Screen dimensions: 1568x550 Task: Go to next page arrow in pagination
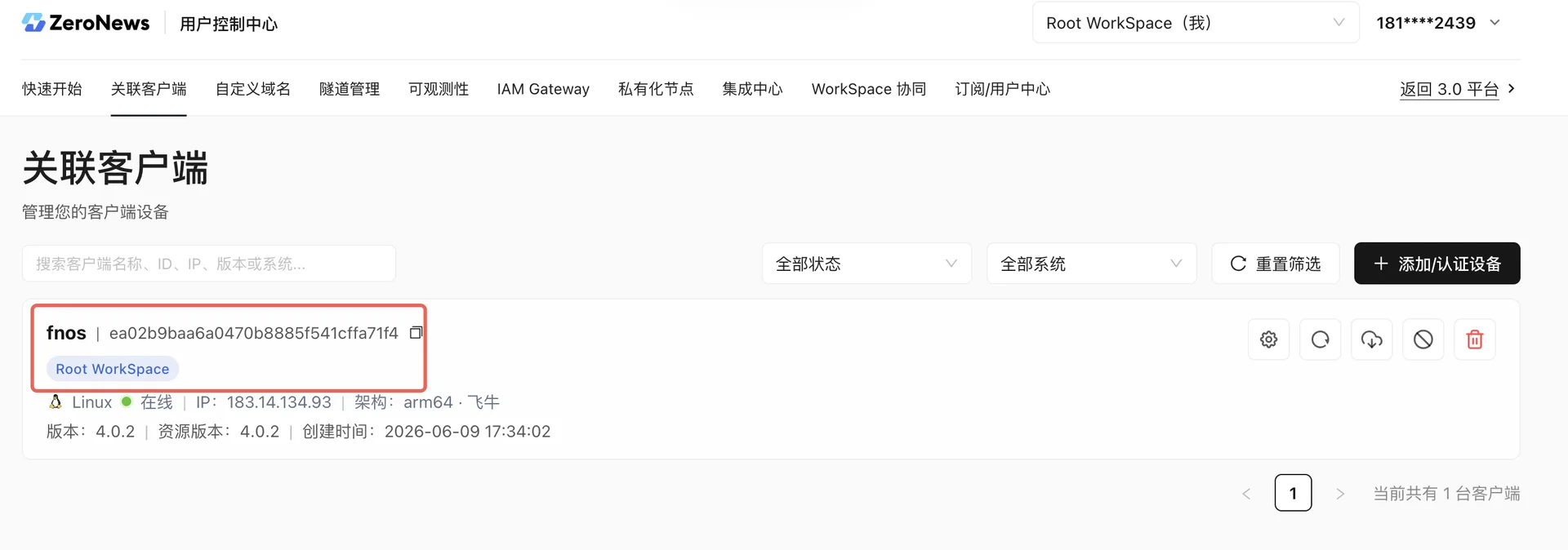coord(1340,494)
